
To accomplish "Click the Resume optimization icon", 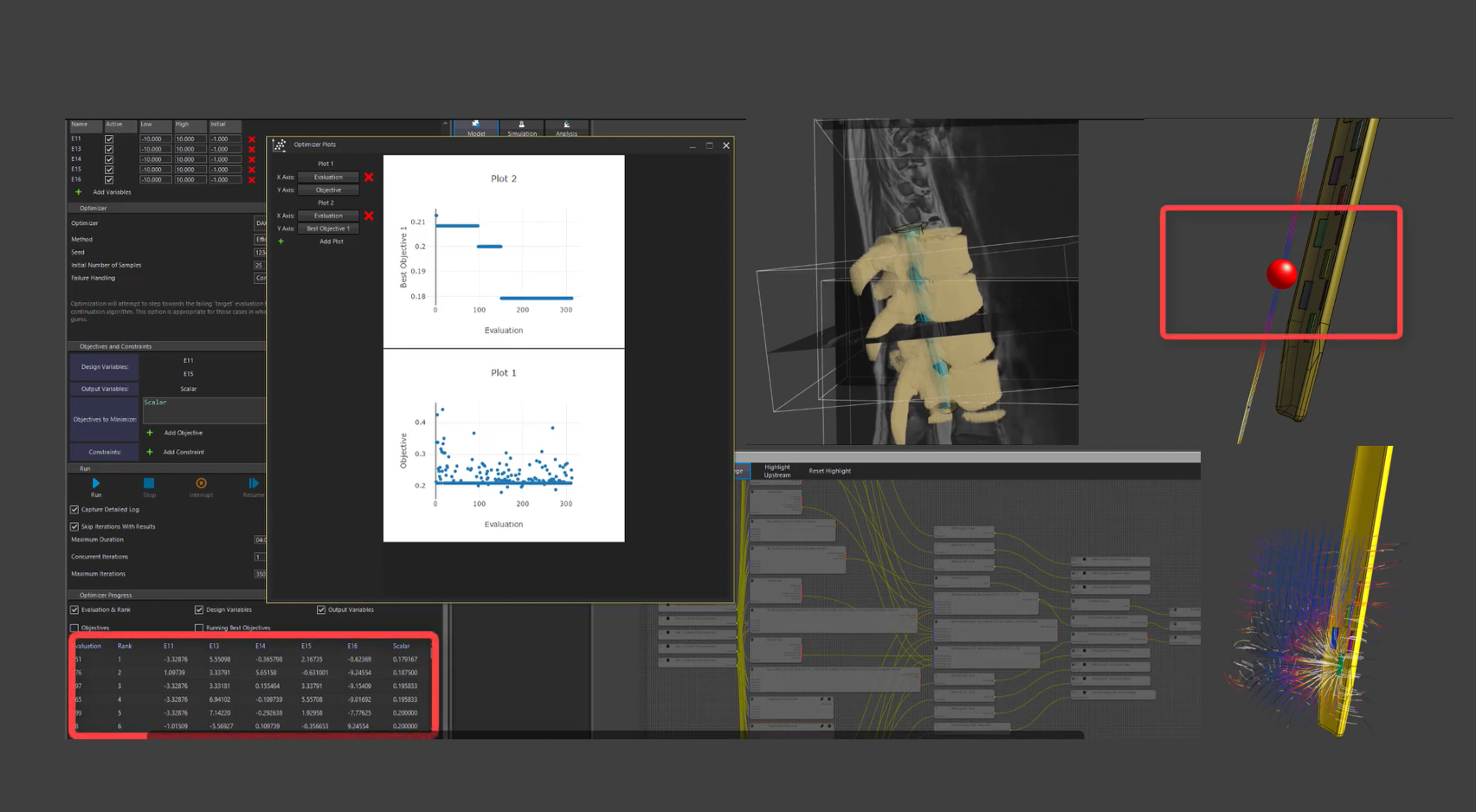I will click(253, 483).
